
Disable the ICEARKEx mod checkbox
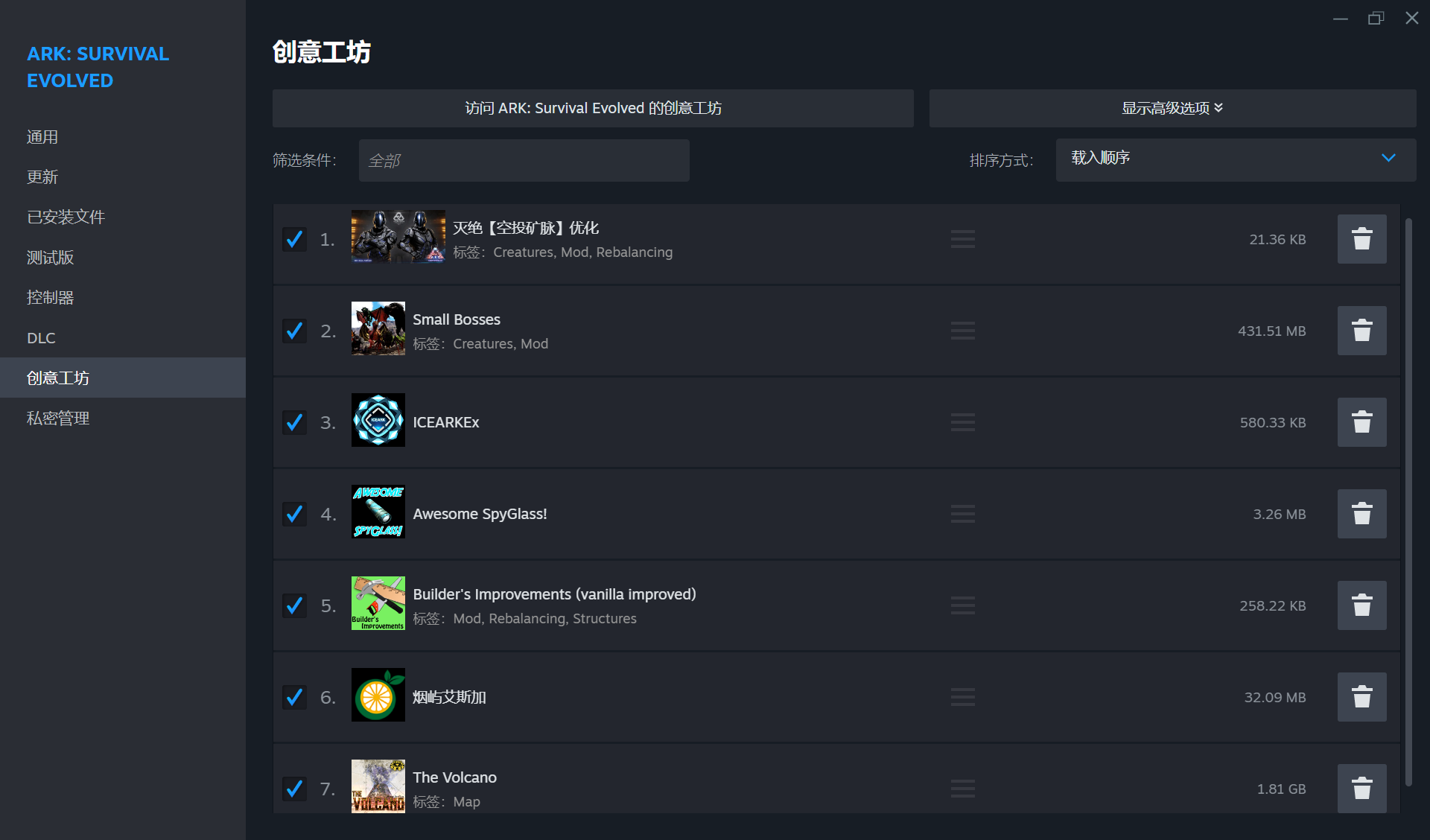(x=295, y=422)
